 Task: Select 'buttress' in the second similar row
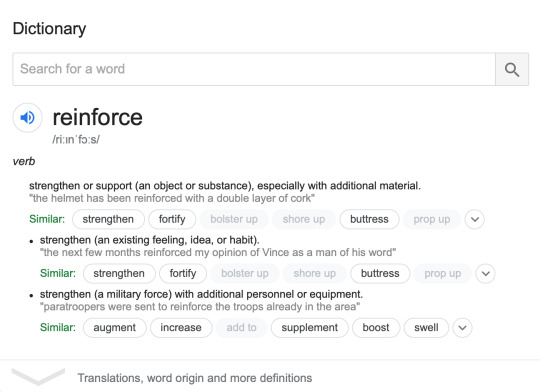380,274
